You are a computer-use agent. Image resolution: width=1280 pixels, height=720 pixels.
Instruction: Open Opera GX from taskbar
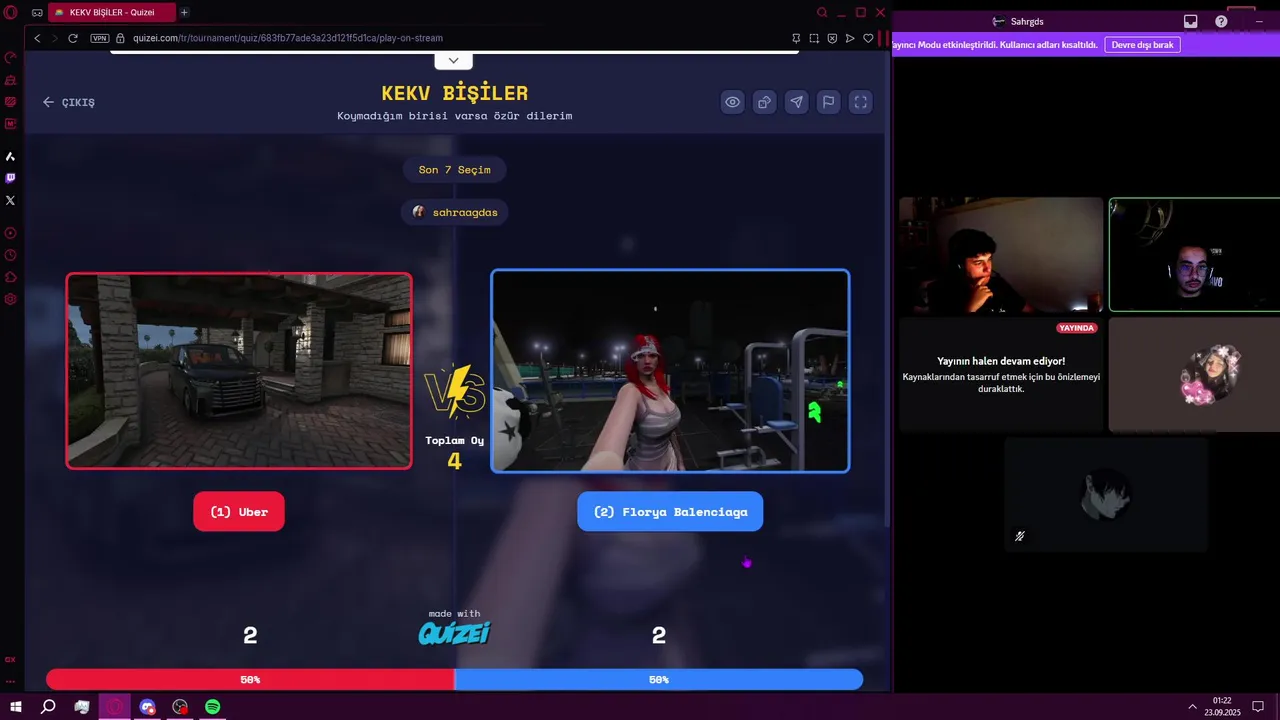tap(115, 706)
